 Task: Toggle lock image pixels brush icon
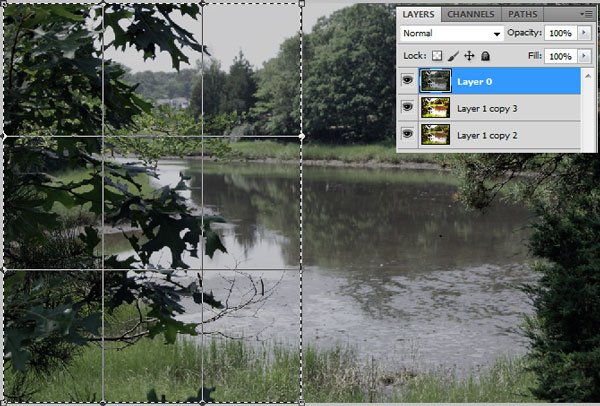(x=453, y=56)
